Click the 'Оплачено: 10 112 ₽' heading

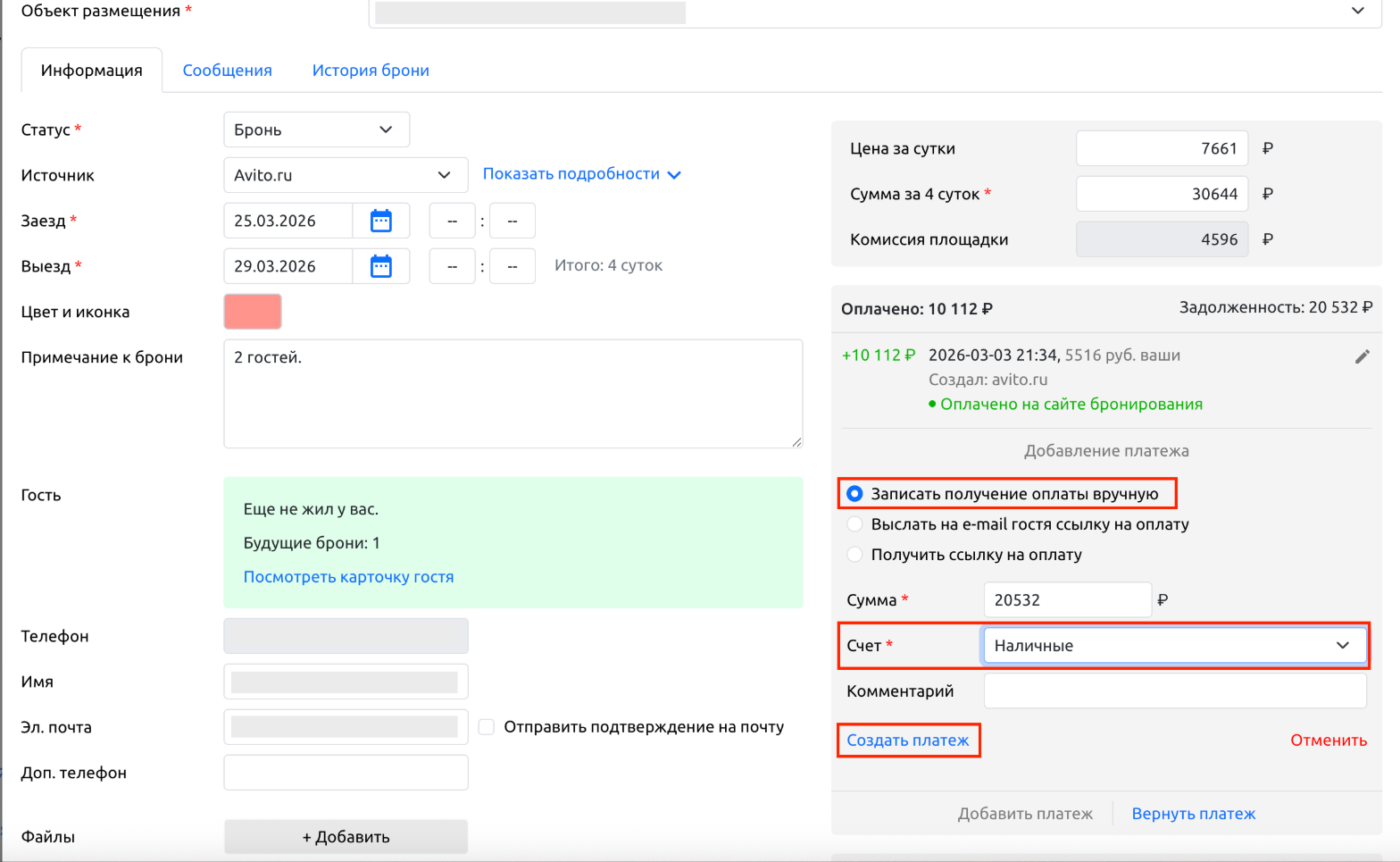click(x=917, y=309)
